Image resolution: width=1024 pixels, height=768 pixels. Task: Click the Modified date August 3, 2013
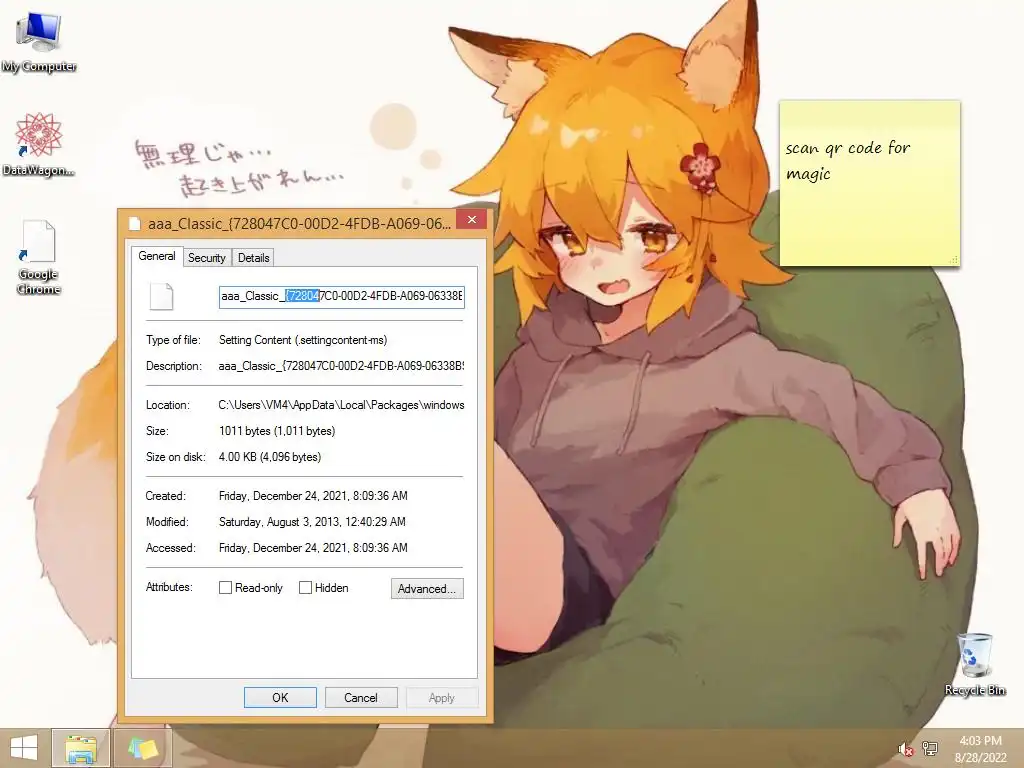[x=312, y=522]
